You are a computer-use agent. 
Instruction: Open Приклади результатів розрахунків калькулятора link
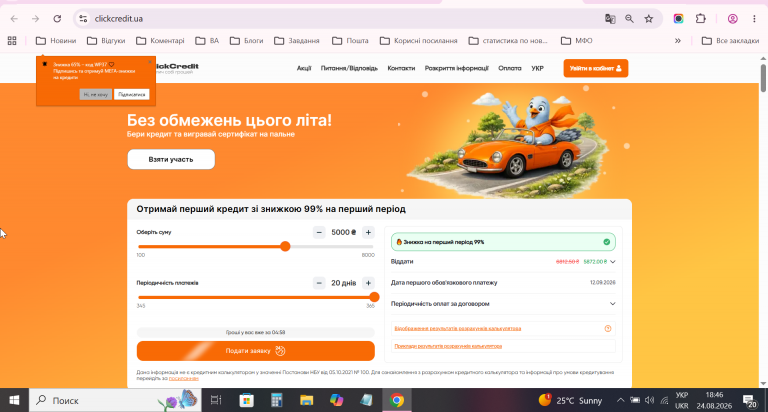click(448, 346)
